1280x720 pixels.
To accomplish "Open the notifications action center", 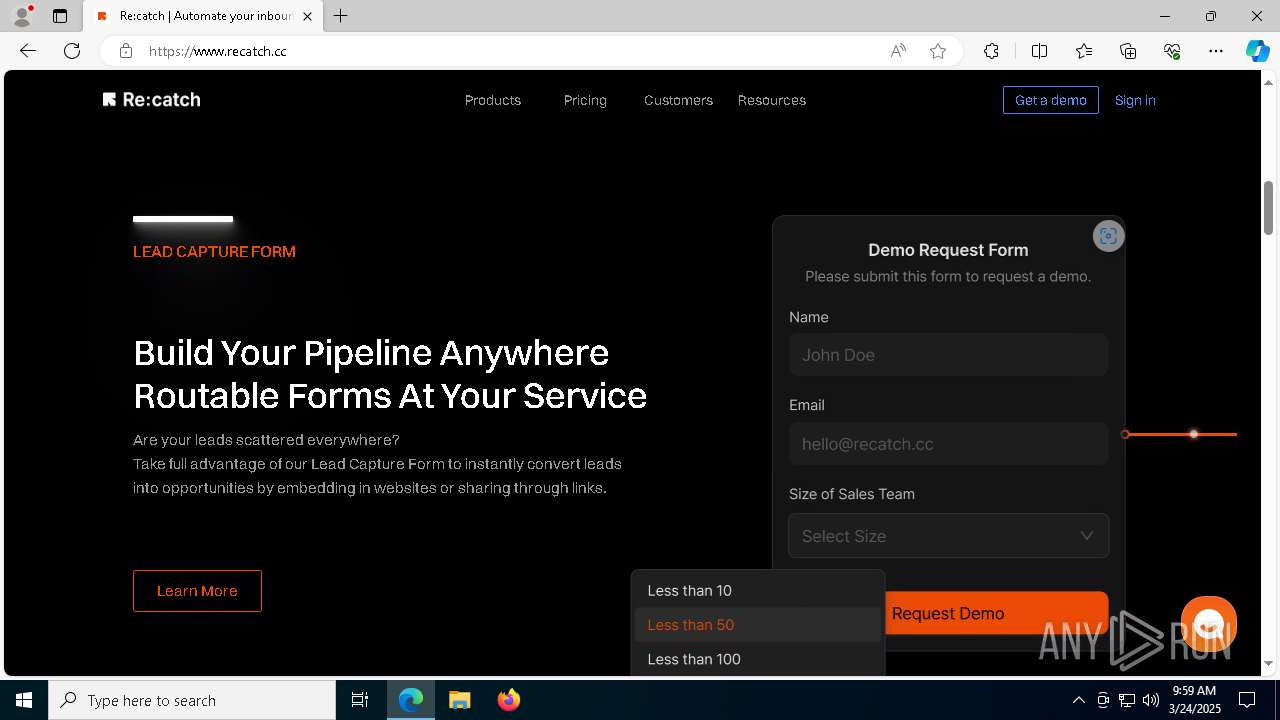I will tap(1247, 700).
